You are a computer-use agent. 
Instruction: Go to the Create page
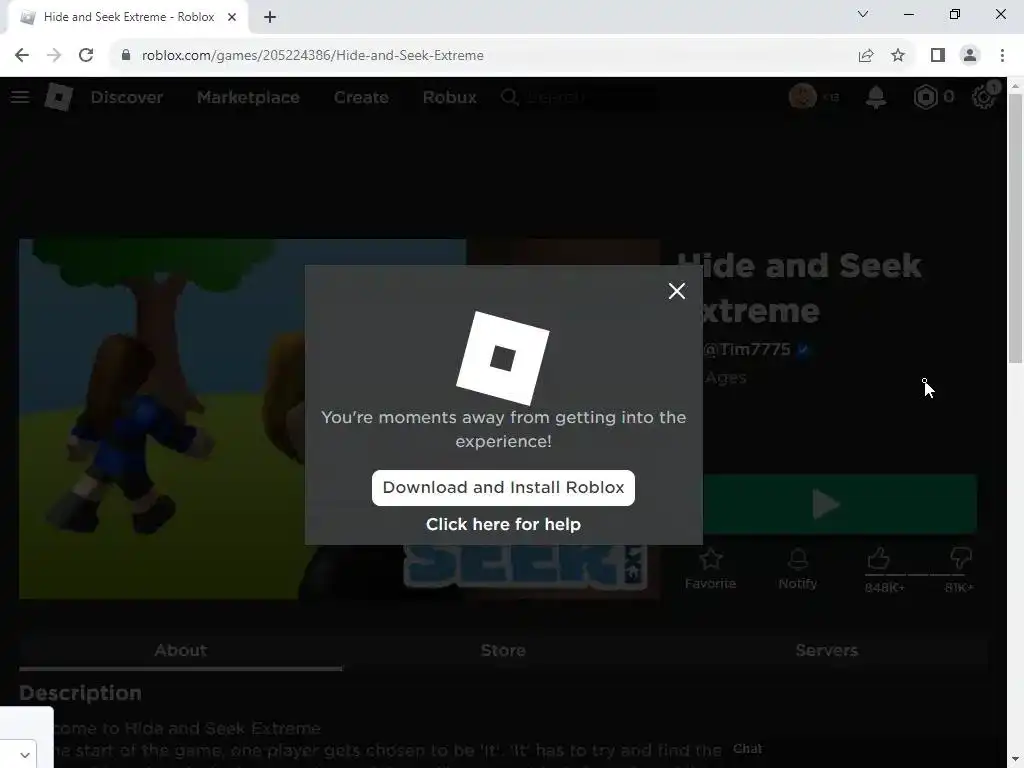(361, 97)
